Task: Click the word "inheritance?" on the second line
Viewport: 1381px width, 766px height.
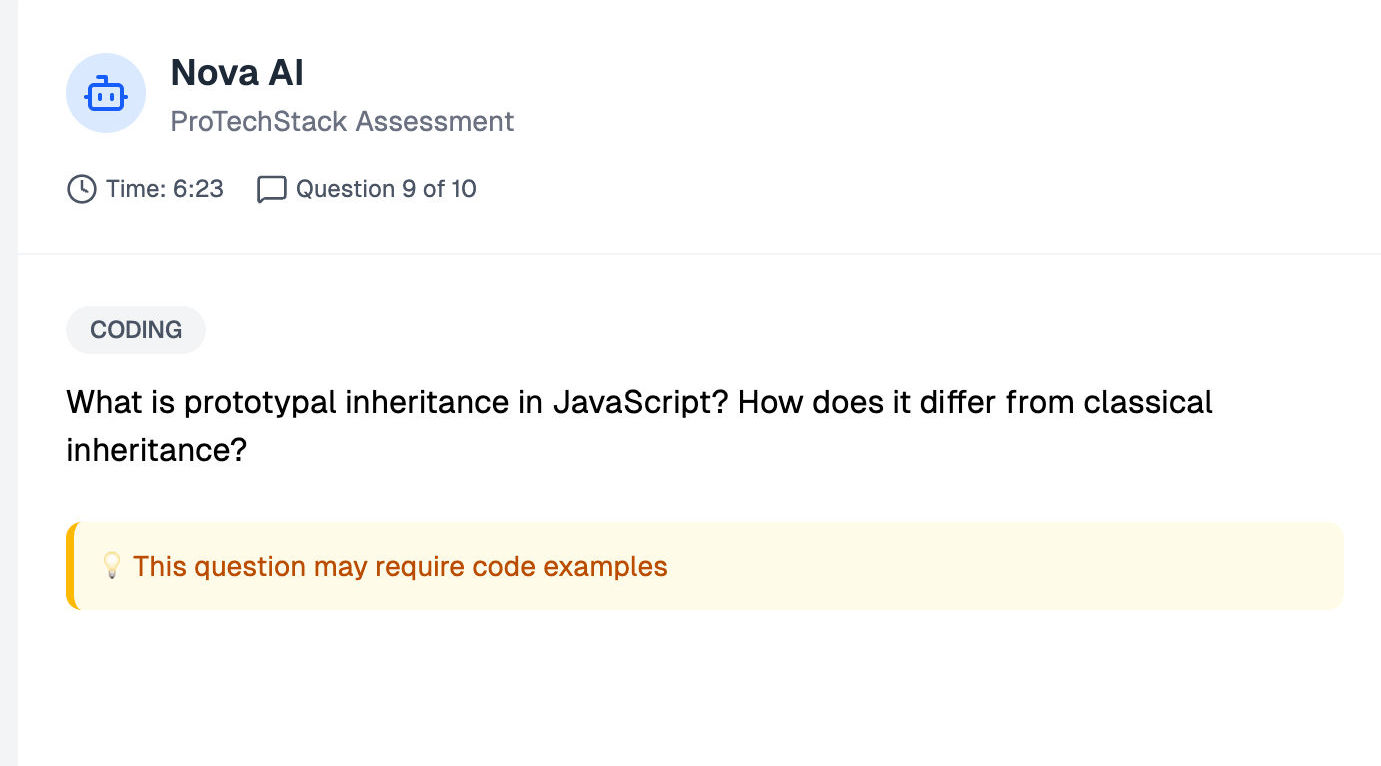Action: (x=156, y=450)
